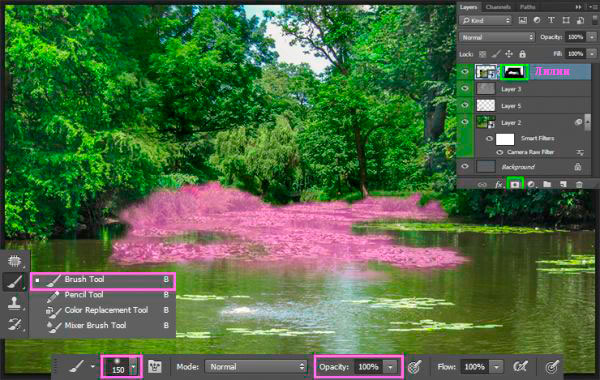
Task: Filter for shape layers icon
Action: (x=566, y=21)
